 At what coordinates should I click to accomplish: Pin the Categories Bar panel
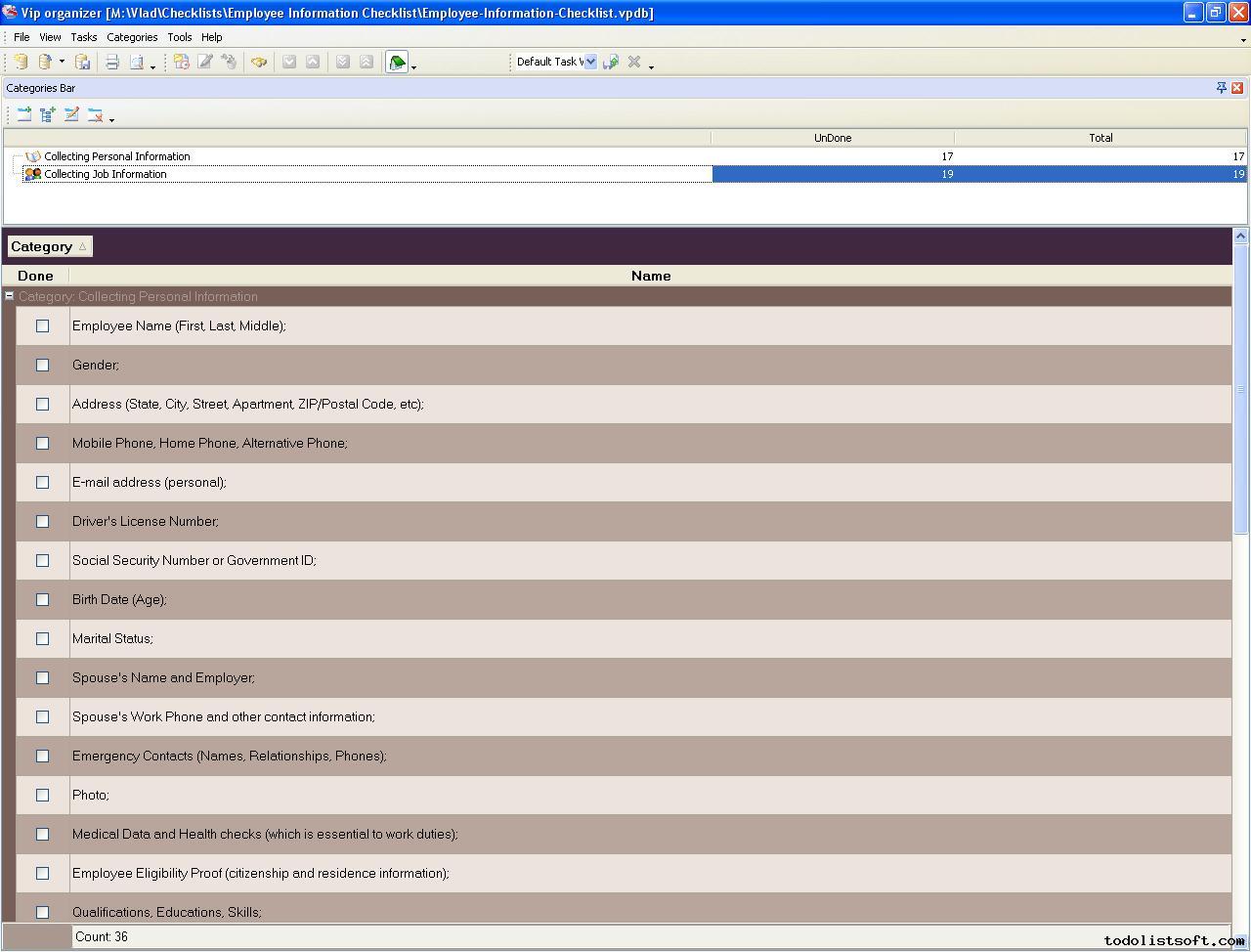1221,88
